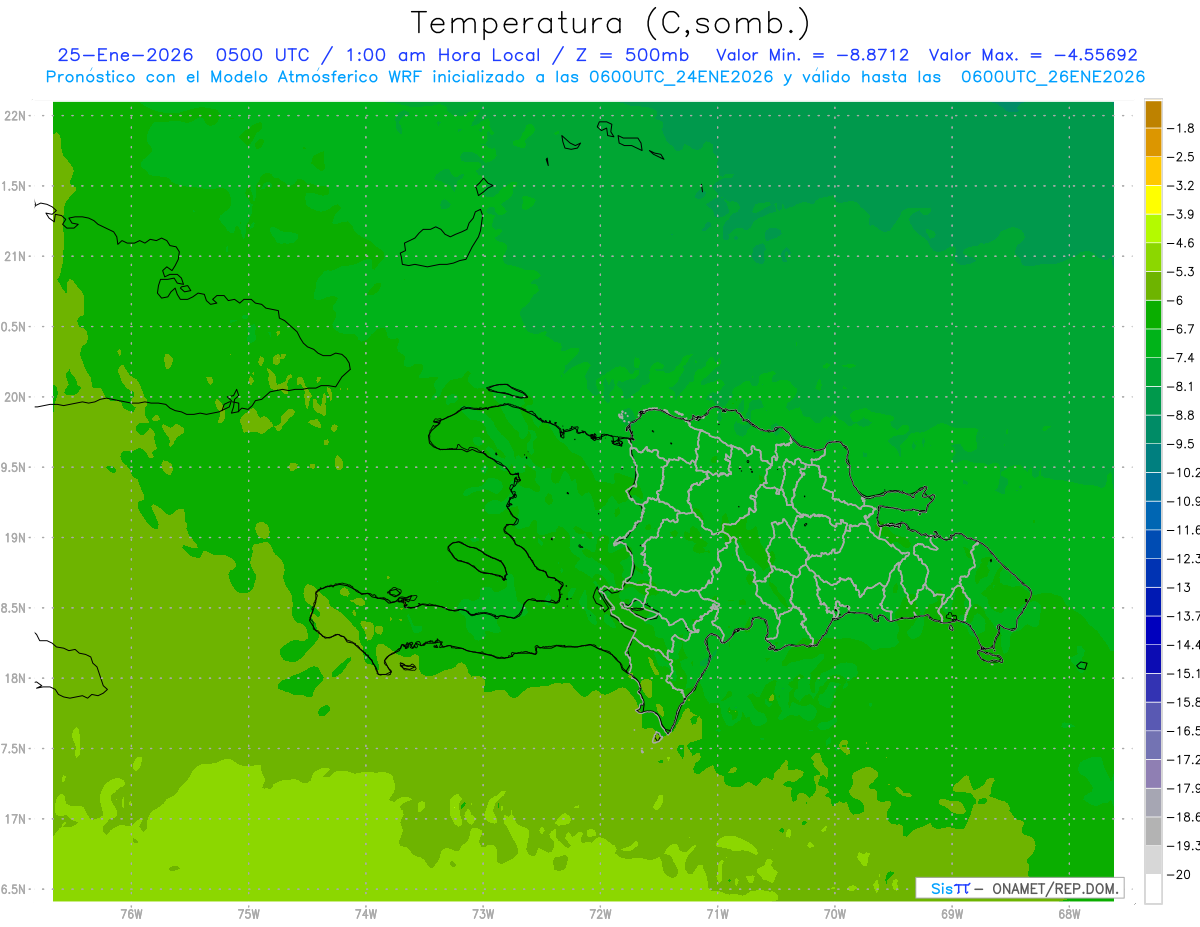
Task: Click the '-6.7' colorbar label
Action: [1181, 329]
